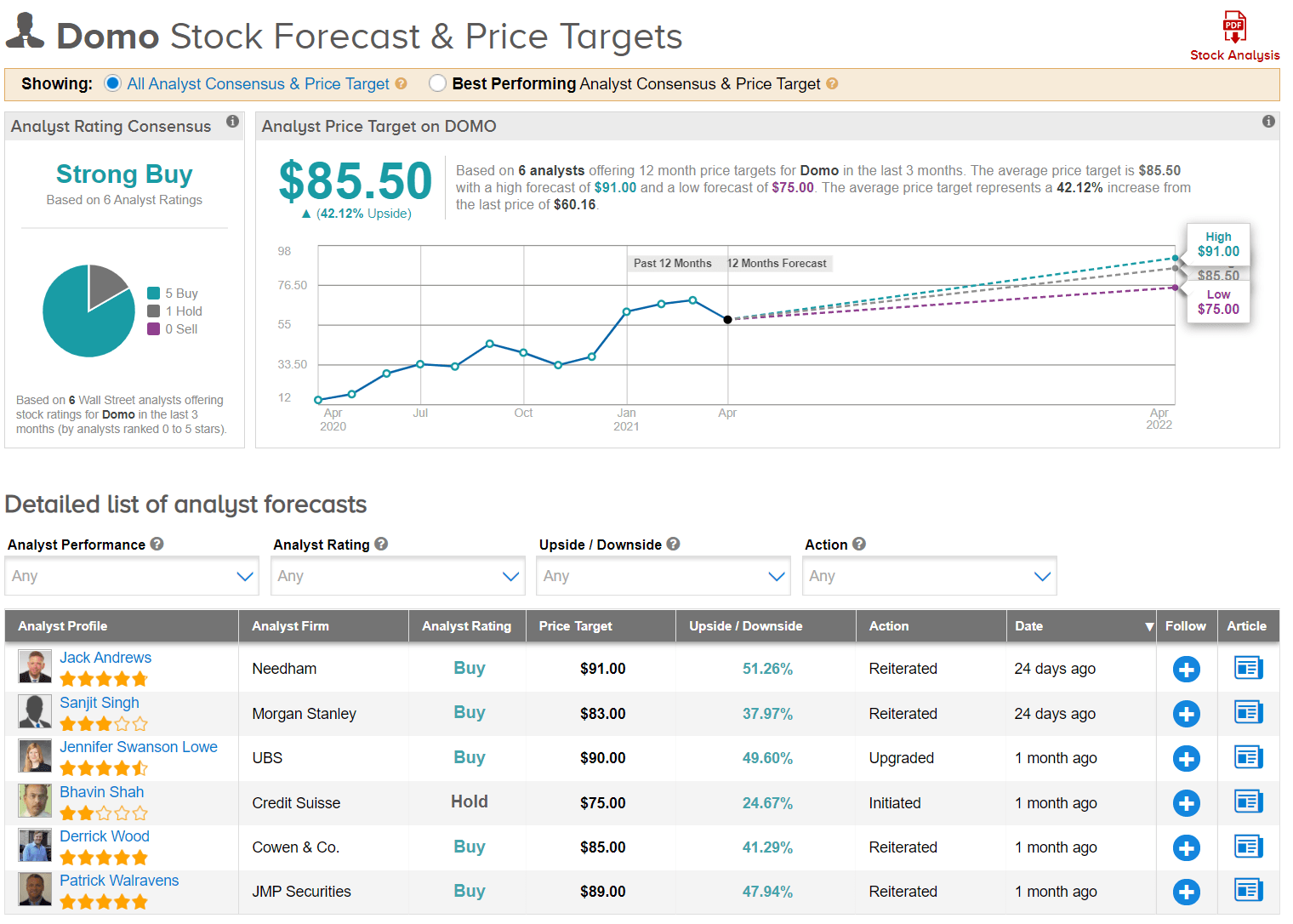Click the black last-price point on chart
Screen dimensions: 1293x924
[x=727, y=320]
